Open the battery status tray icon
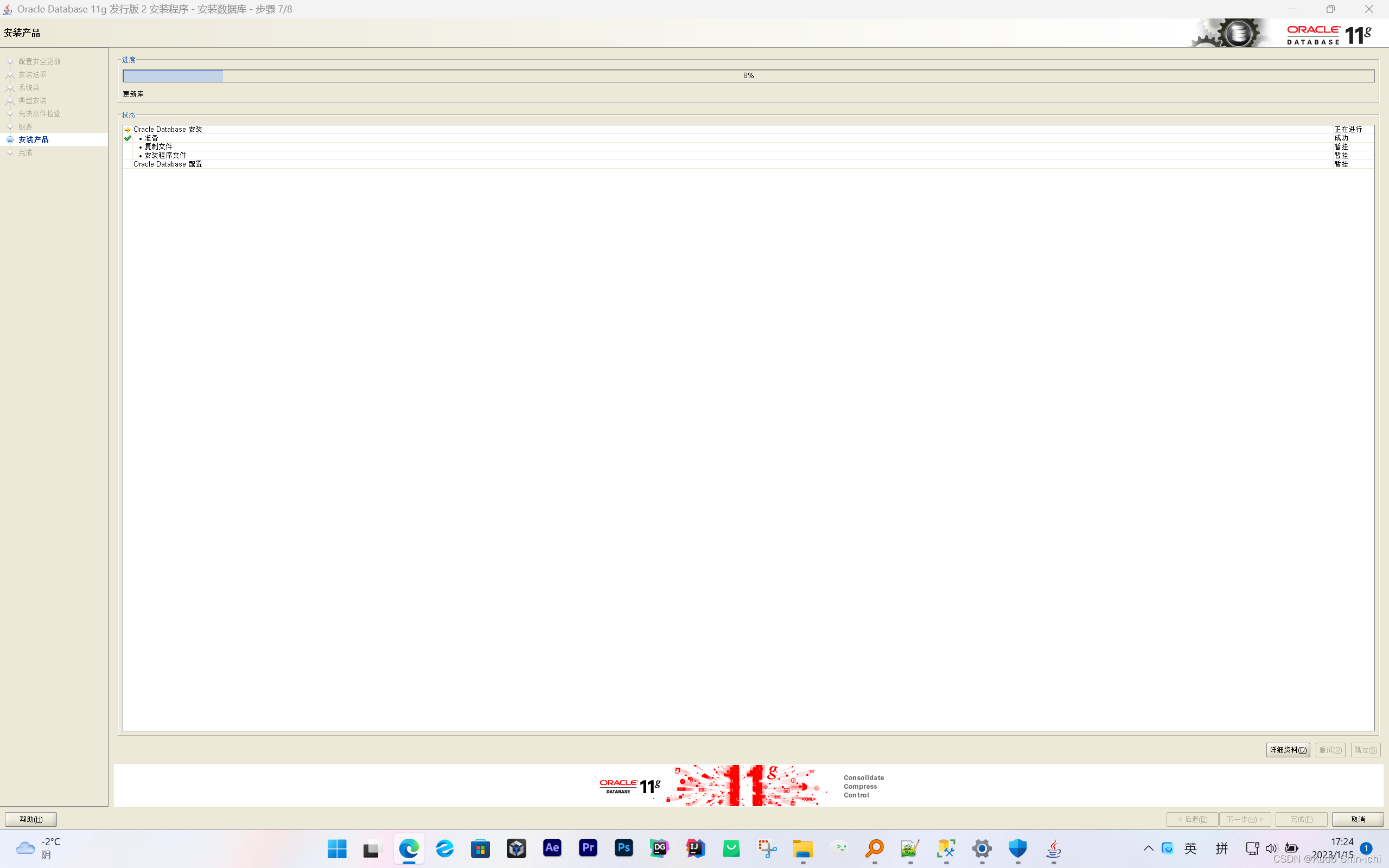 (1291, 848)
